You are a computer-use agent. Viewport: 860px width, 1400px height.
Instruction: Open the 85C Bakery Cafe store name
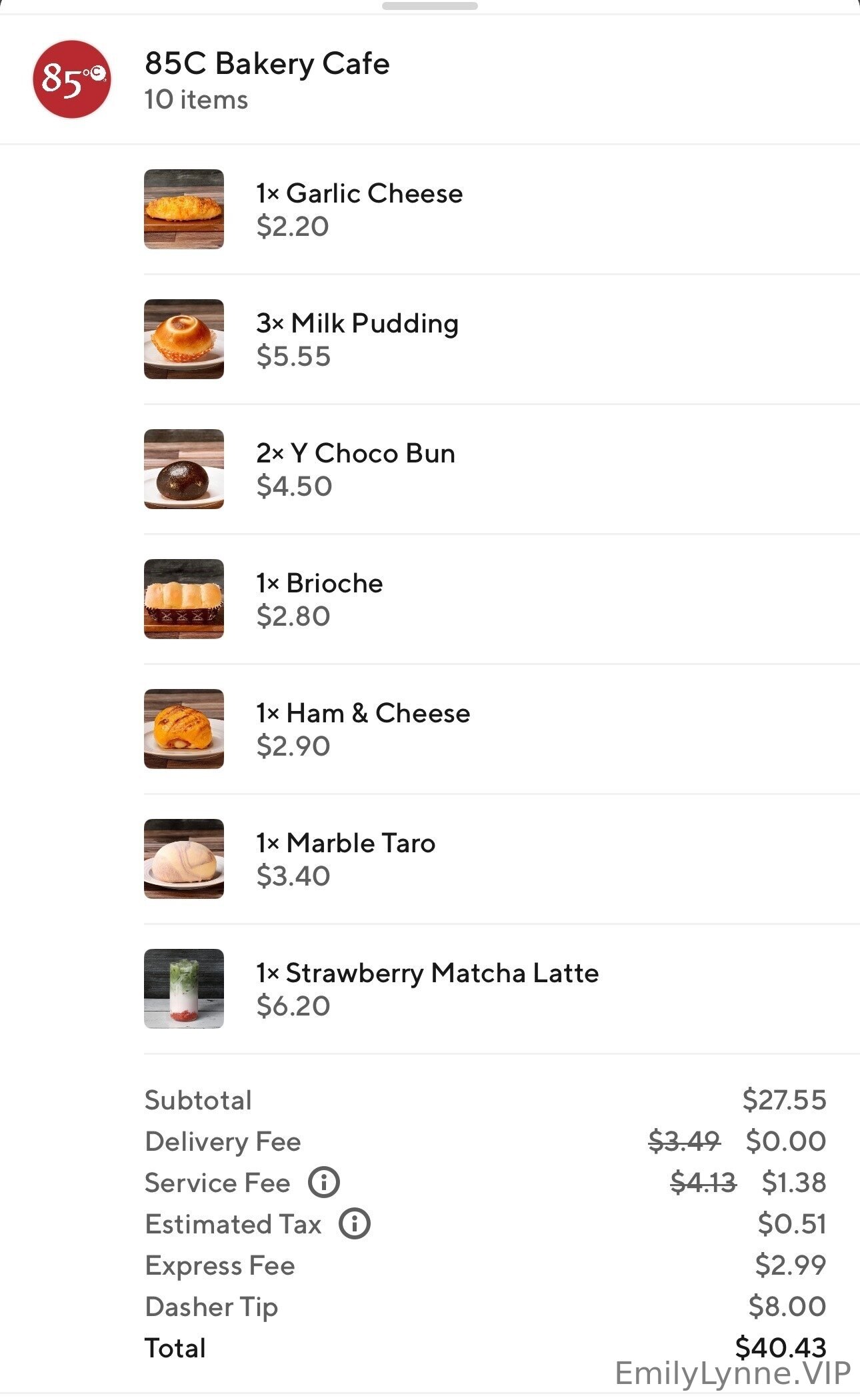(267, 64)
